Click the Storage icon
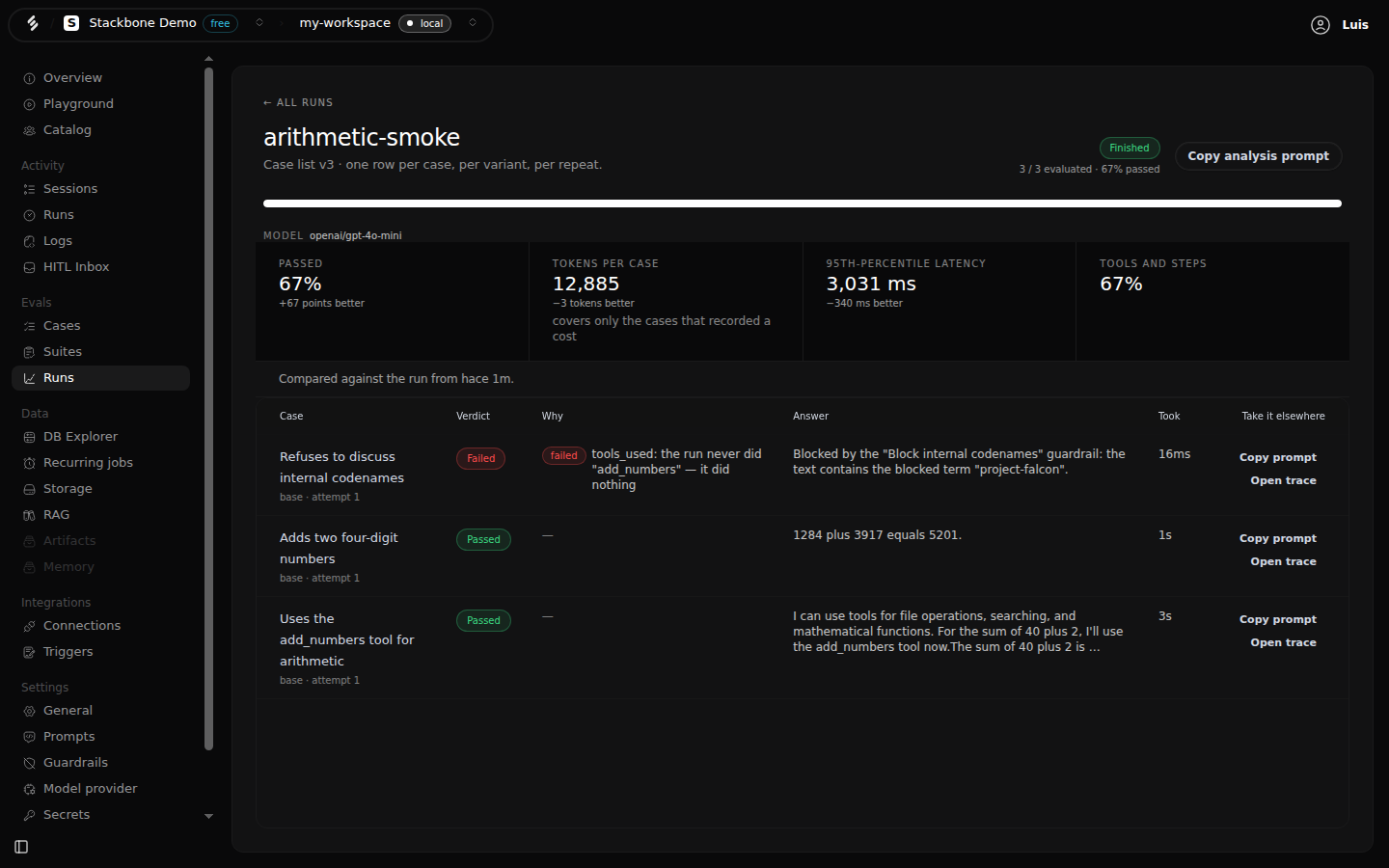Screen dimensions: 1389x868 pos(29,489)
